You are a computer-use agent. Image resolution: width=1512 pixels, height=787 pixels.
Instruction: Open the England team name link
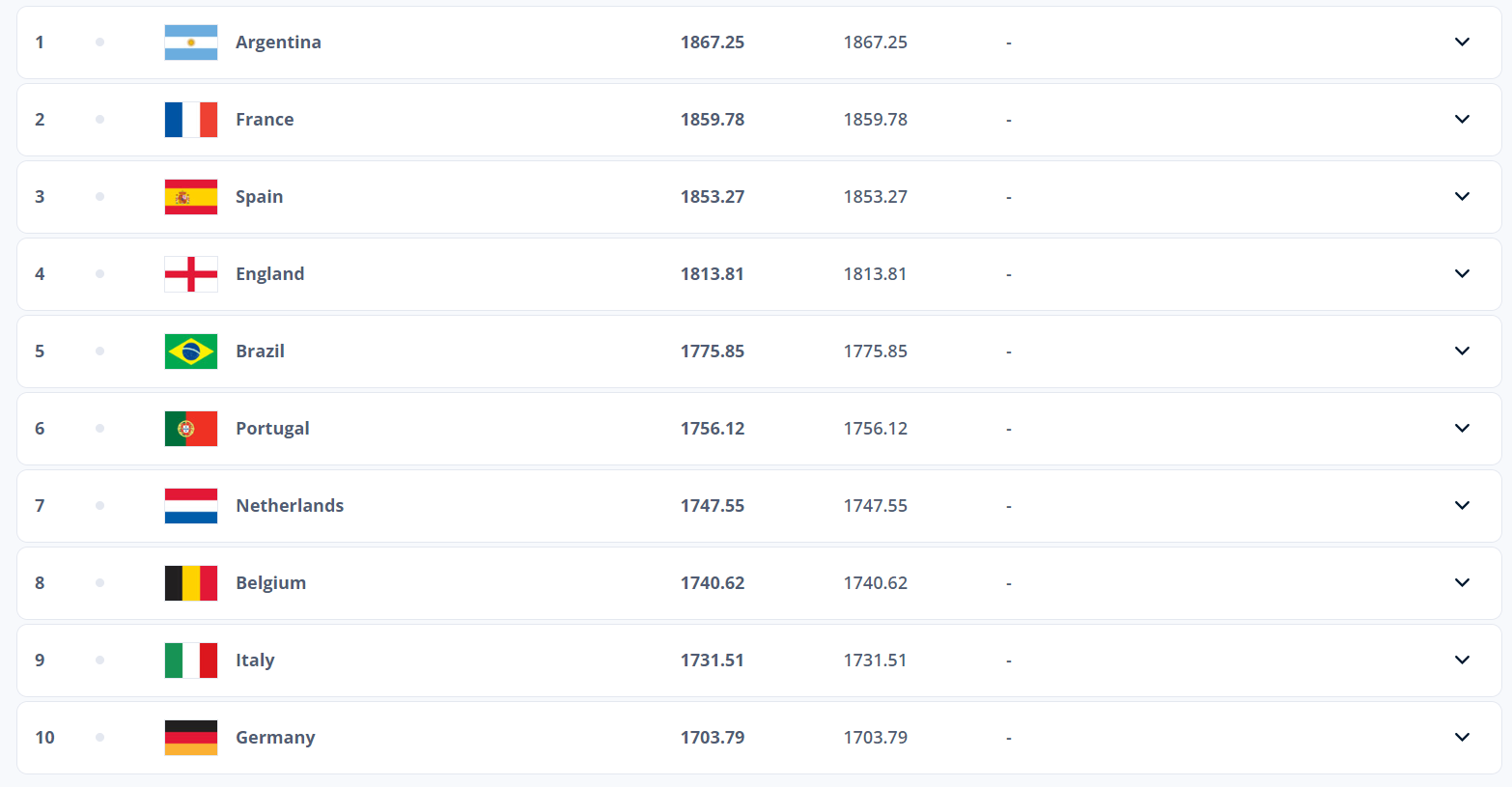click(x=269, y=274)
